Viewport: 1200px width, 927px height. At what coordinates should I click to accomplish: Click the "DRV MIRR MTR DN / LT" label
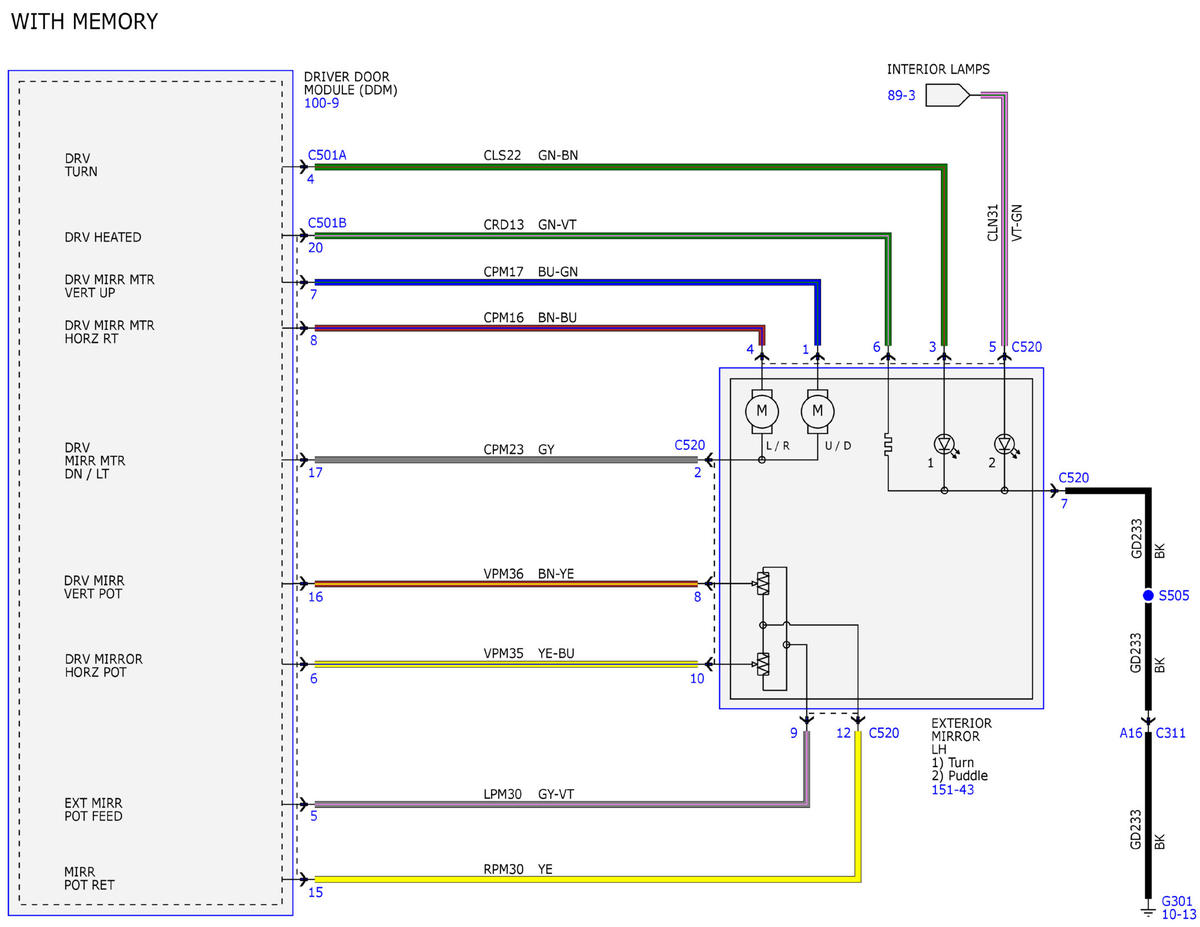95,461
